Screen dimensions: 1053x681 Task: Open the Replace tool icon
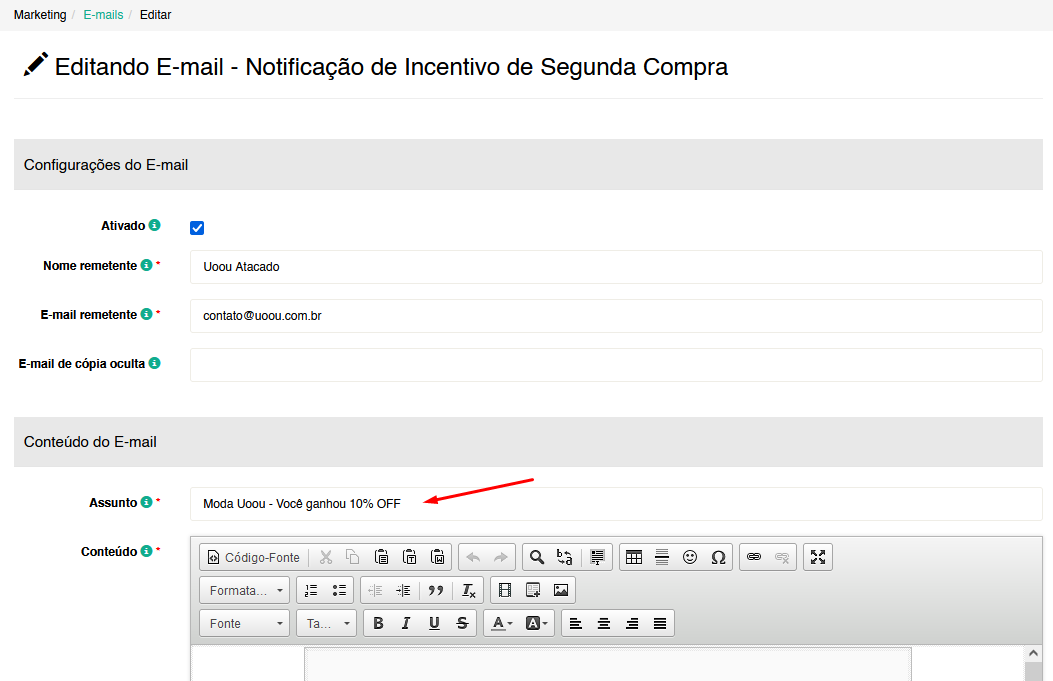click(x=565, y=557)
